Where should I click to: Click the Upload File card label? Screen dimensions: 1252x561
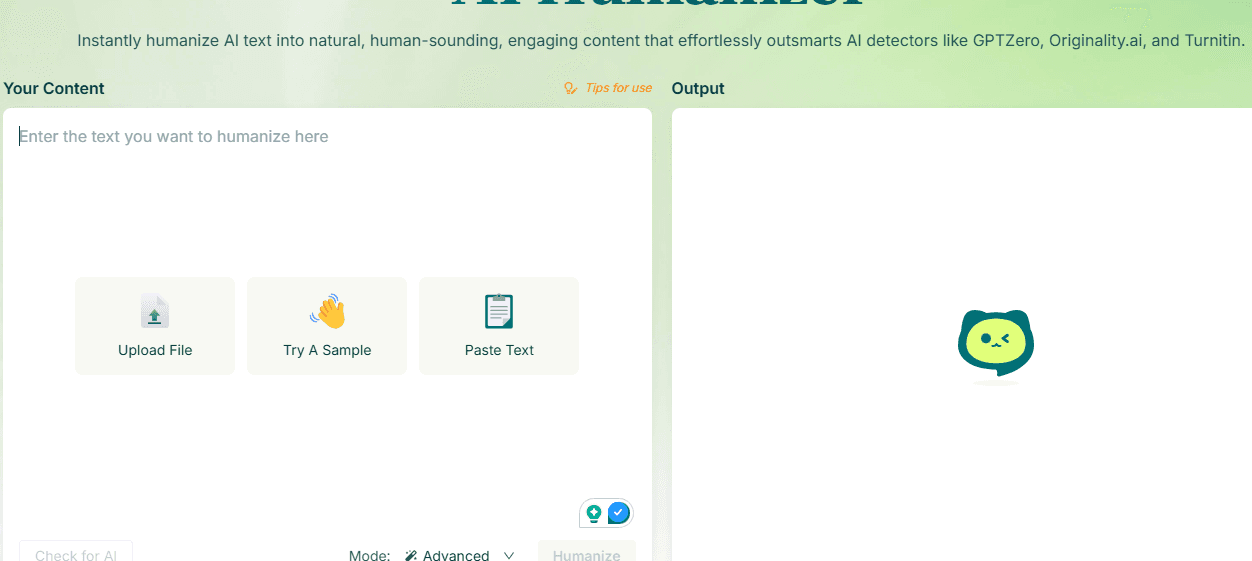point(155,350)
